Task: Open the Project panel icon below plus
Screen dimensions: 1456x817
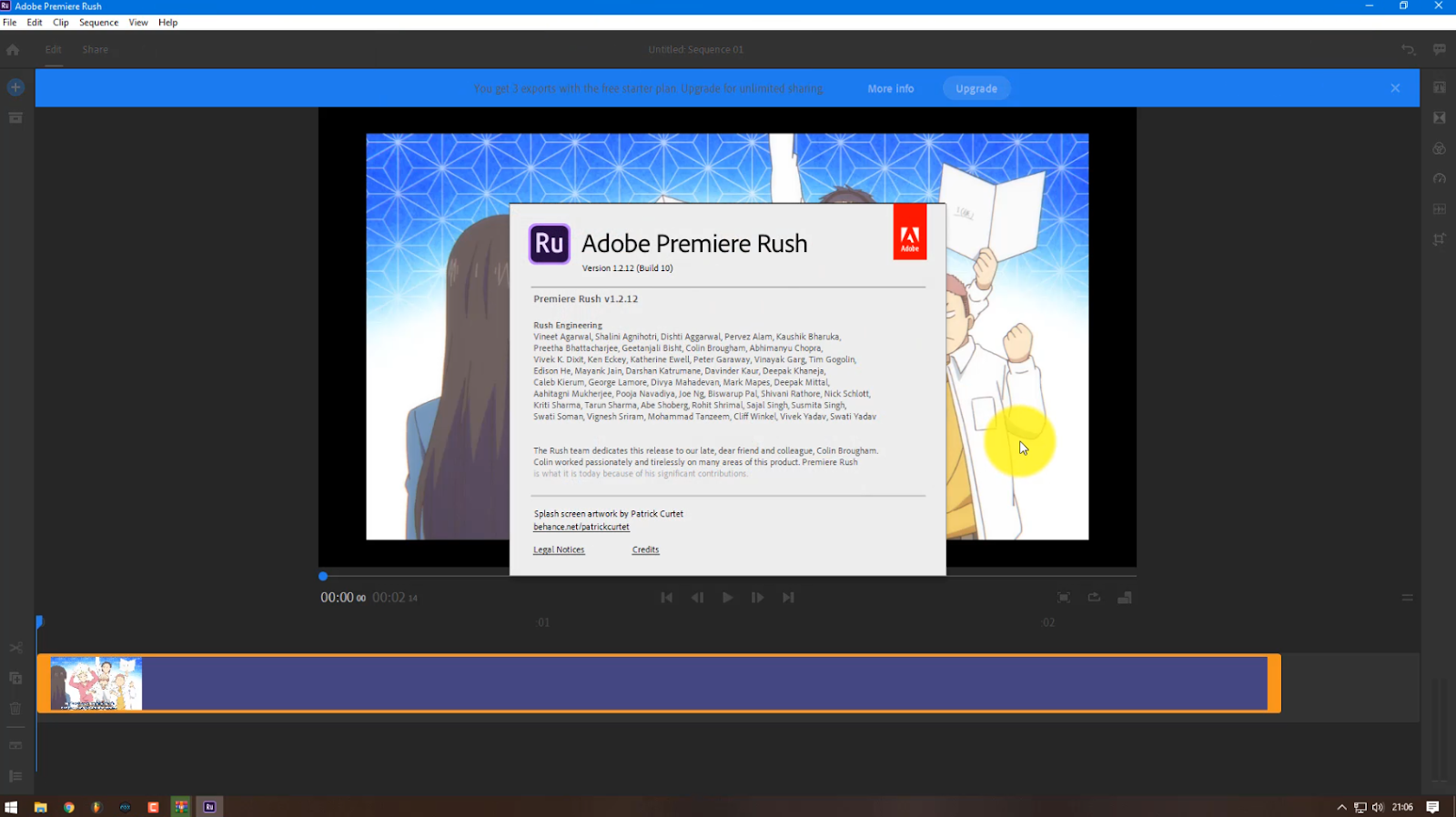Action: pos(15,117)
